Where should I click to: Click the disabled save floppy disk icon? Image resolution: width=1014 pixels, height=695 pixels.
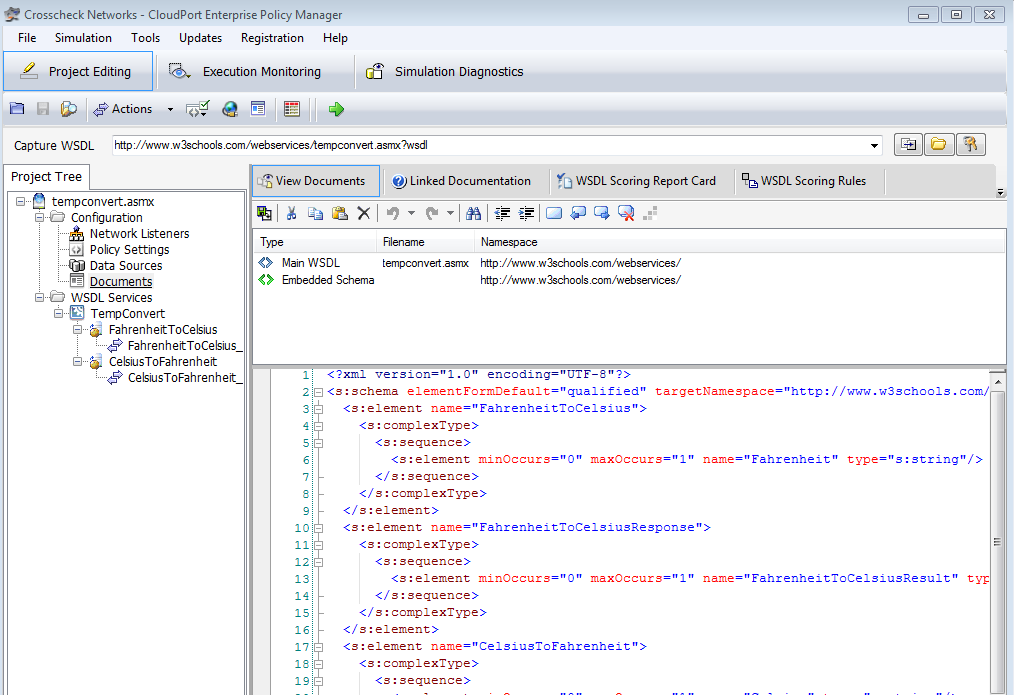[43, 109]
